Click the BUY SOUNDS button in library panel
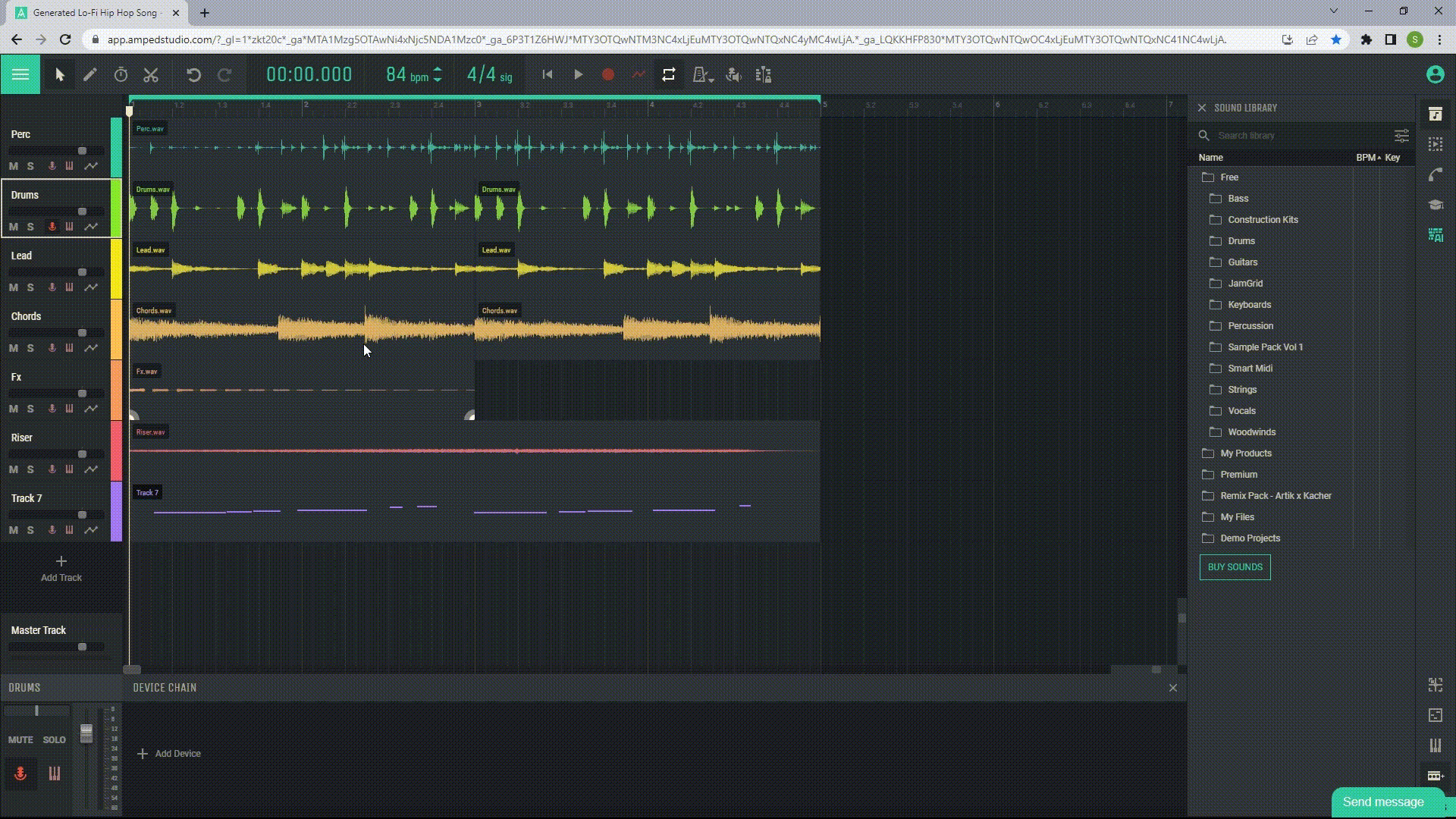This screenshot has width=1456, height=819. (1235, 567)
